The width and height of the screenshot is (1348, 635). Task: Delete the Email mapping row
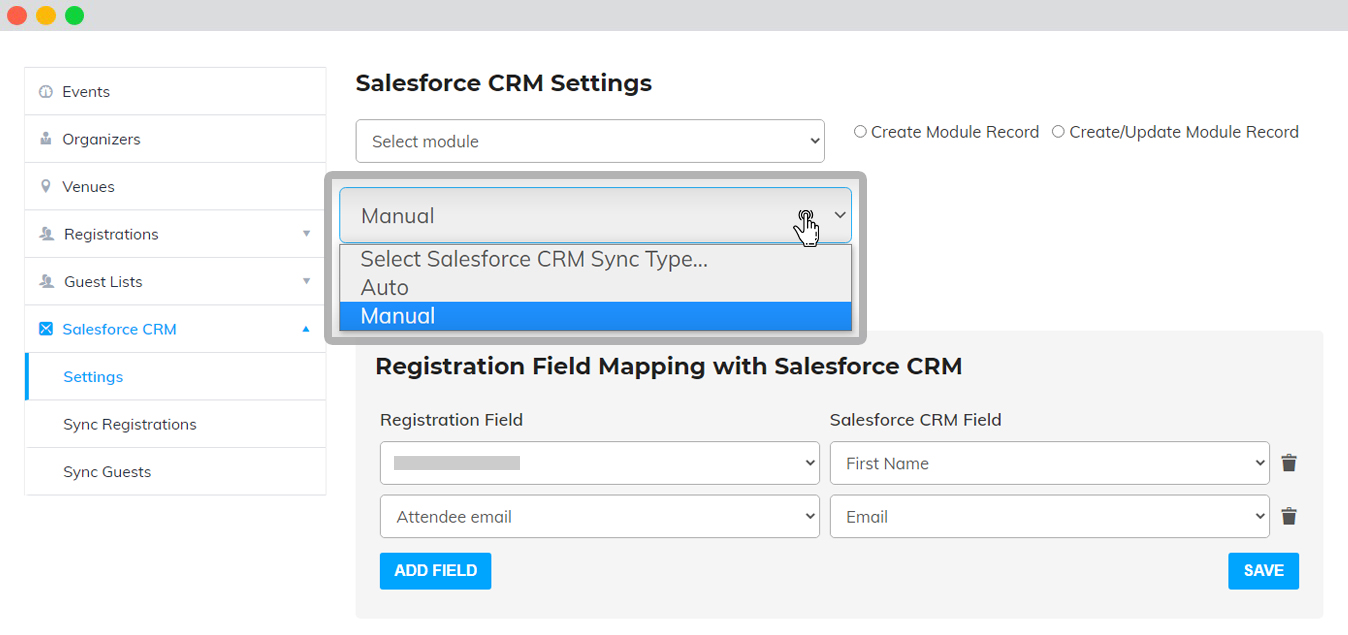(x=1289, y=517)
